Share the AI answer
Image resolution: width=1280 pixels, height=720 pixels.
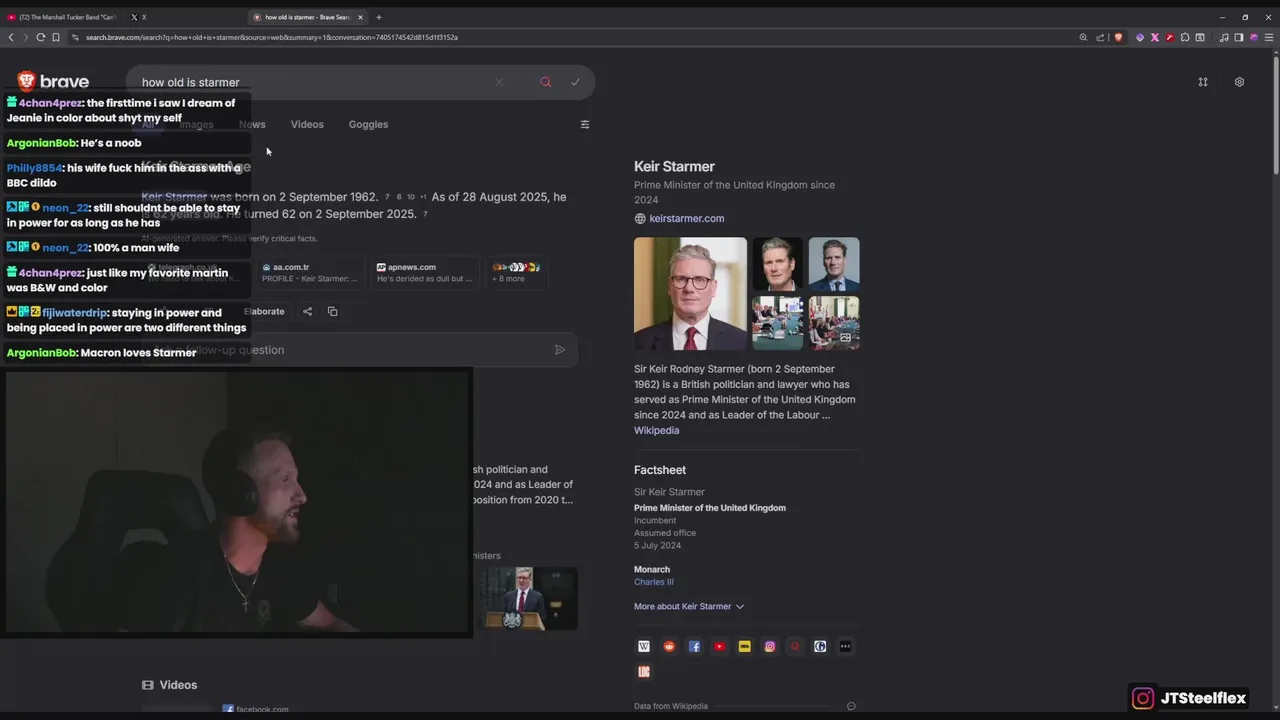coord(307,311)
